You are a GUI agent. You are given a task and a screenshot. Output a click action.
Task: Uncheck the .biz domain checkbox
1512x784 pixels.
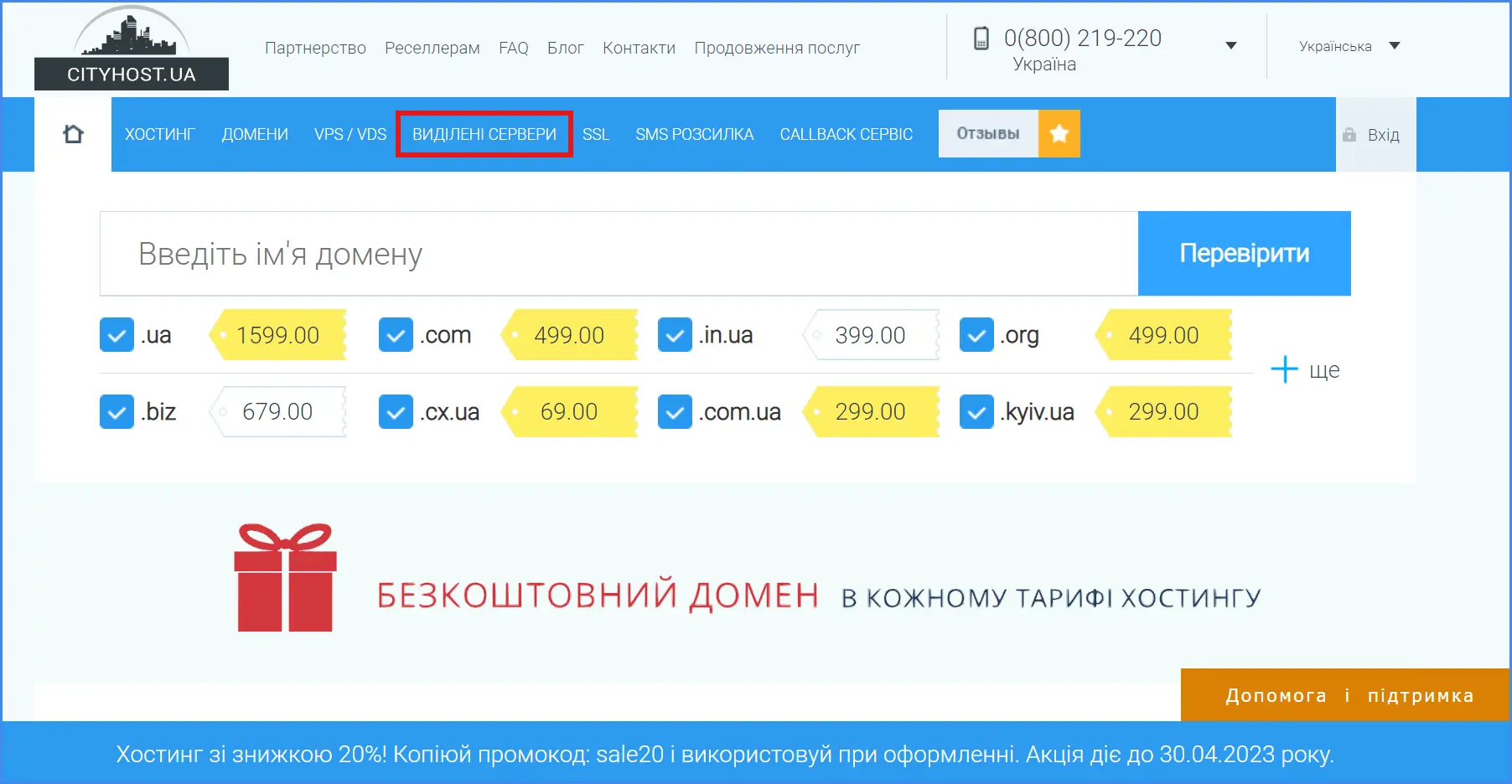tap(117, 412)
